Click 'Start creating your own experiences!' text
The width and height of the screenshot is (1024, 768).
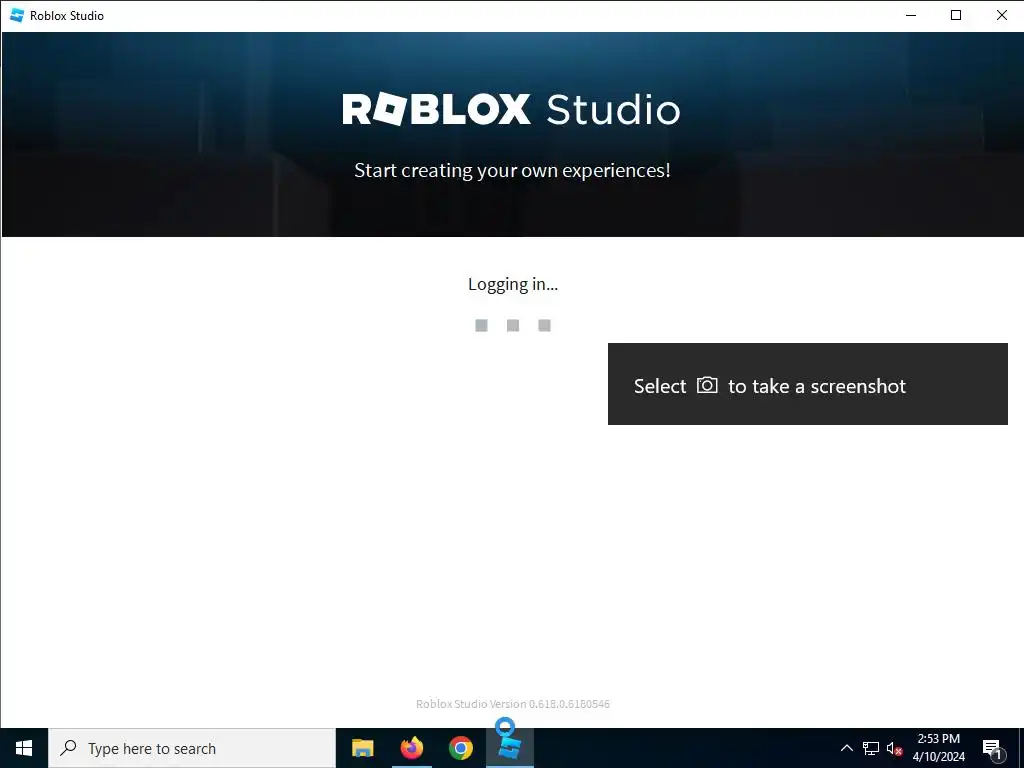[x=512, y=170]
